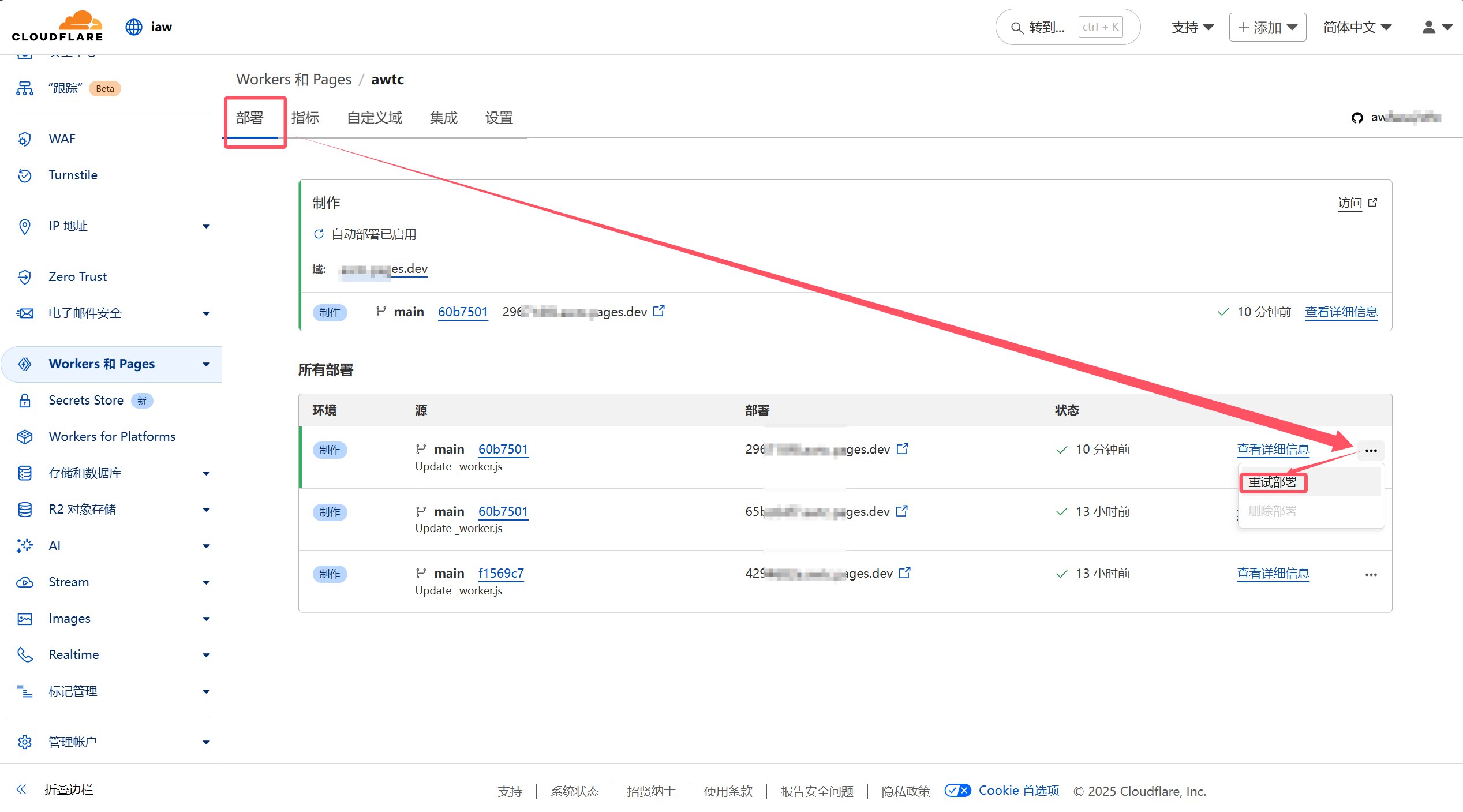Click the 存储和数据库 database icon
Viewport: 1463px width, 812px height.
click(25, 473)
